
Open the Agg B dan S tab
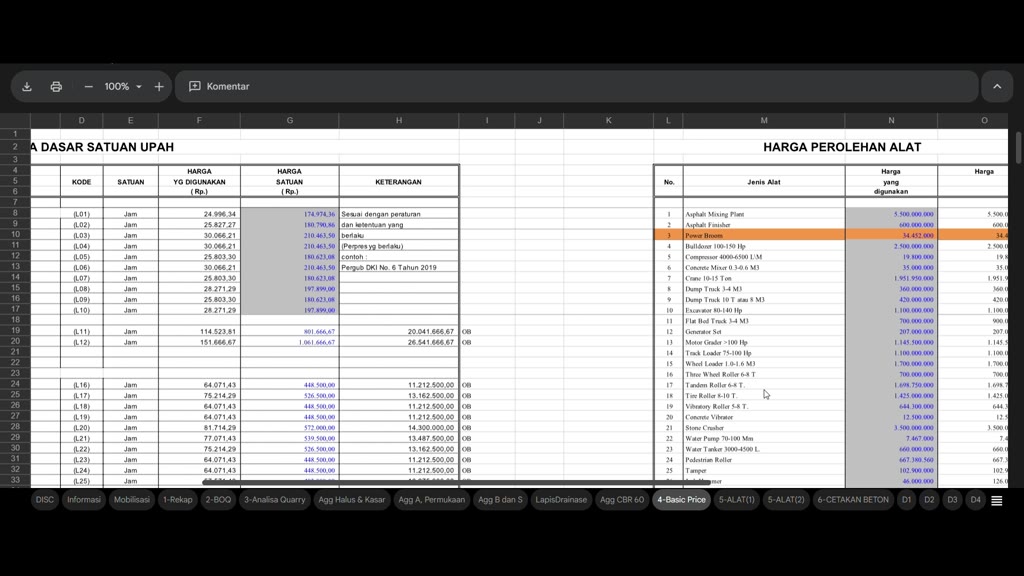500,500
